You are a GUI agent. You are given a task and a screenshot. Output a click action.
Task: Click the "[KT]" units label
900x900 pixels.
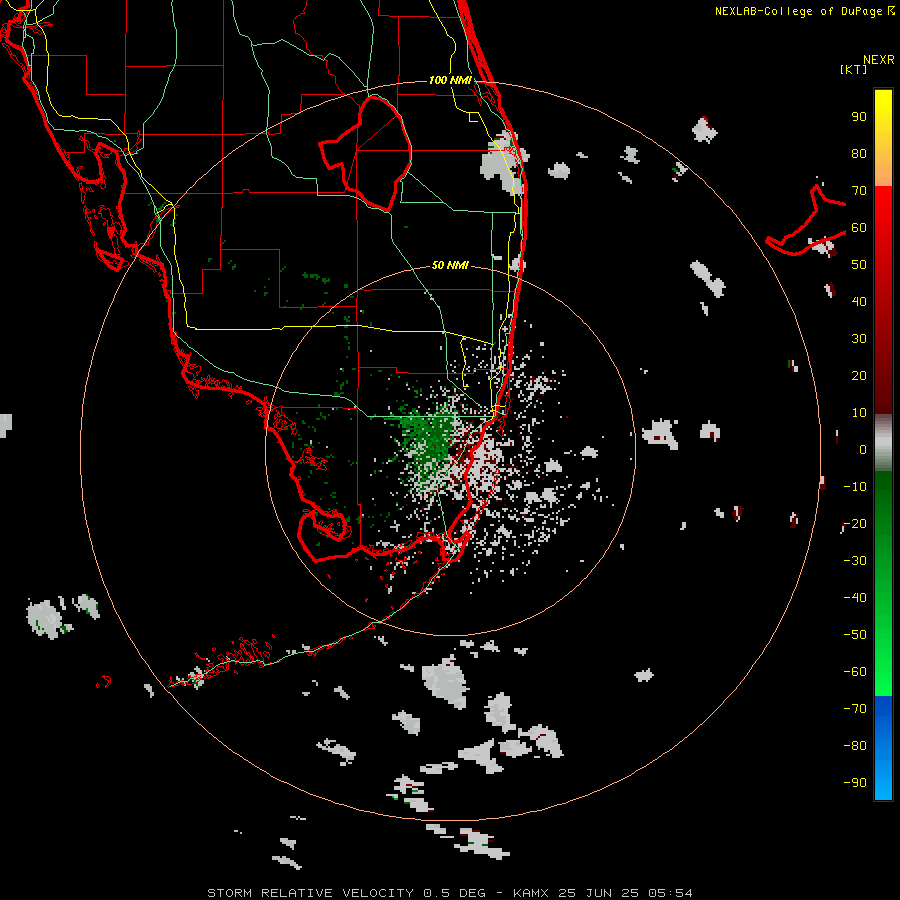coord(854,69)
